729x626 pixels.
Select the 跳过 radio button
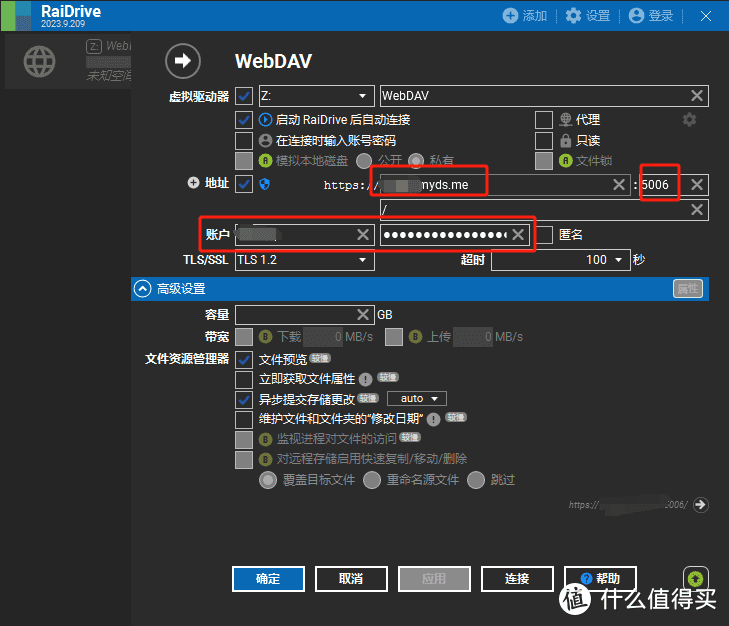click(476, 480)
